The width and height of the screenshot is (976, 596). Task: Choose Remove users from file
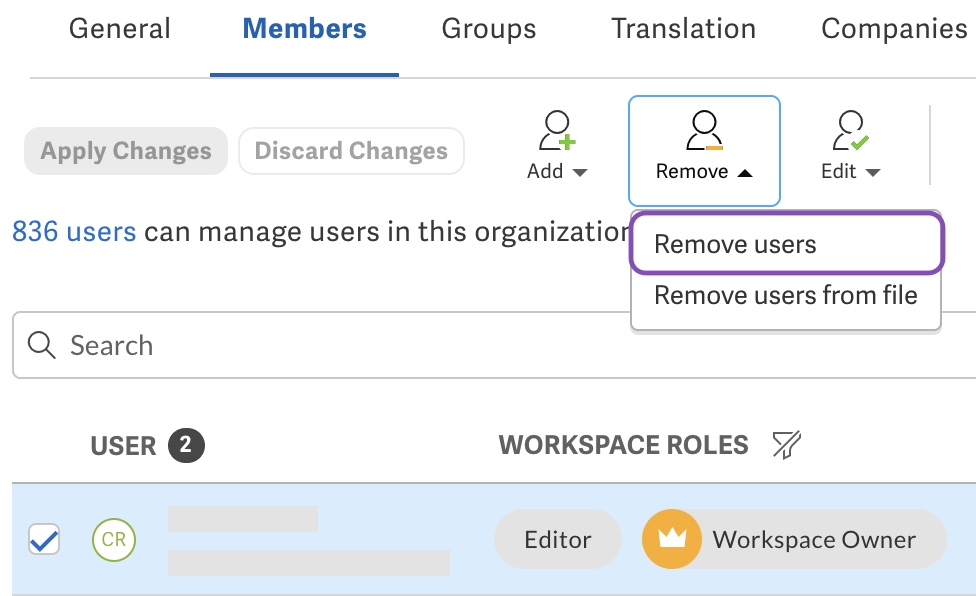pyautogui.click(x=786, y=295)
